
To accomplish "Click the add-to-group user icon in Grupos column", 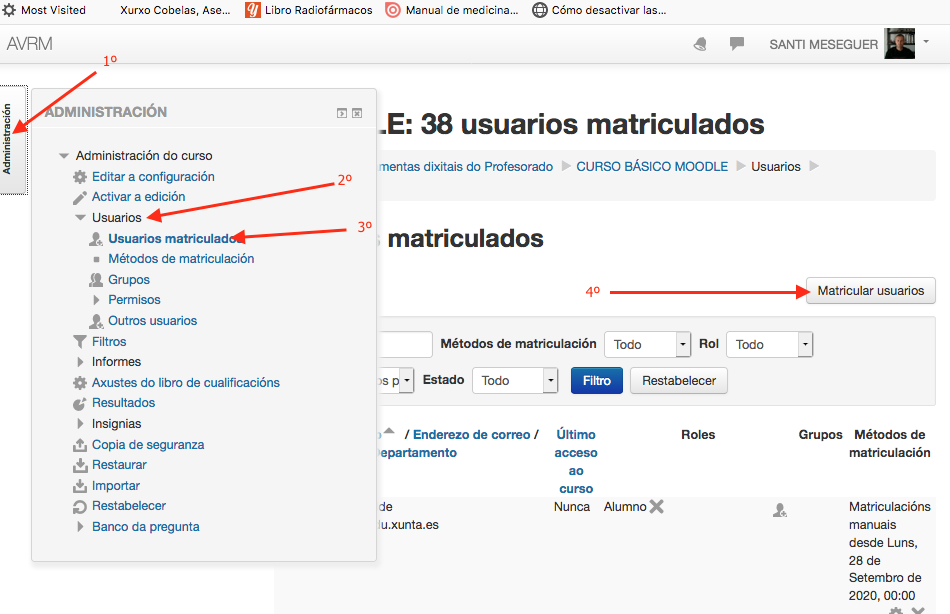I will [780, 510].
